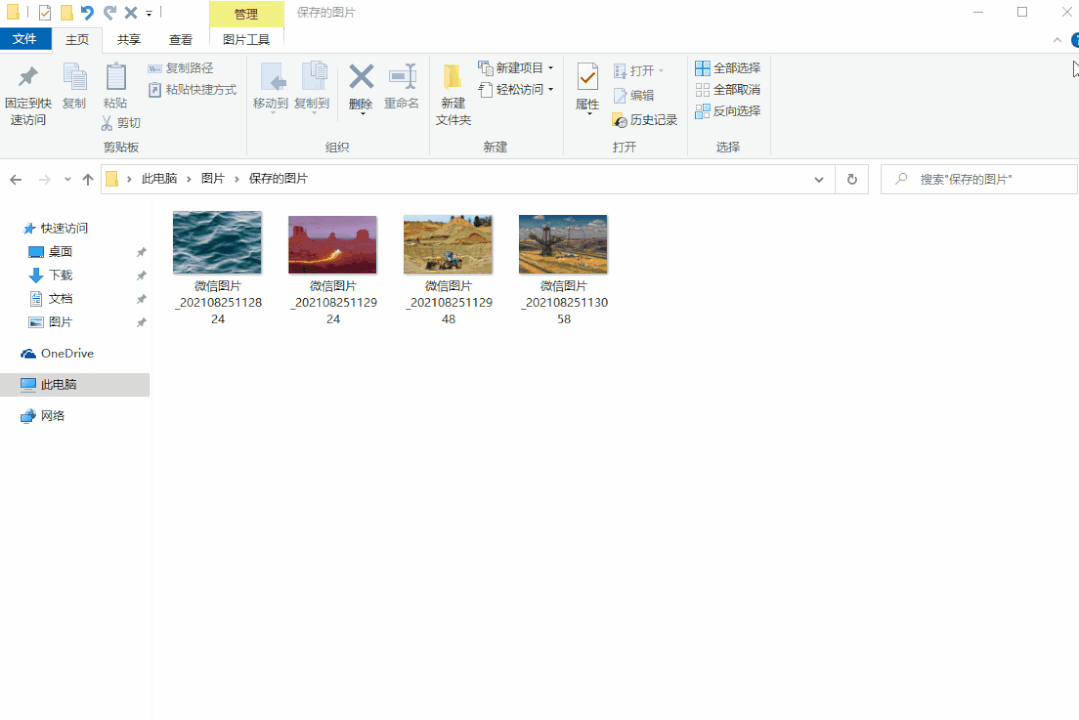Click the Undo arrow in title bar

point(87,12)
